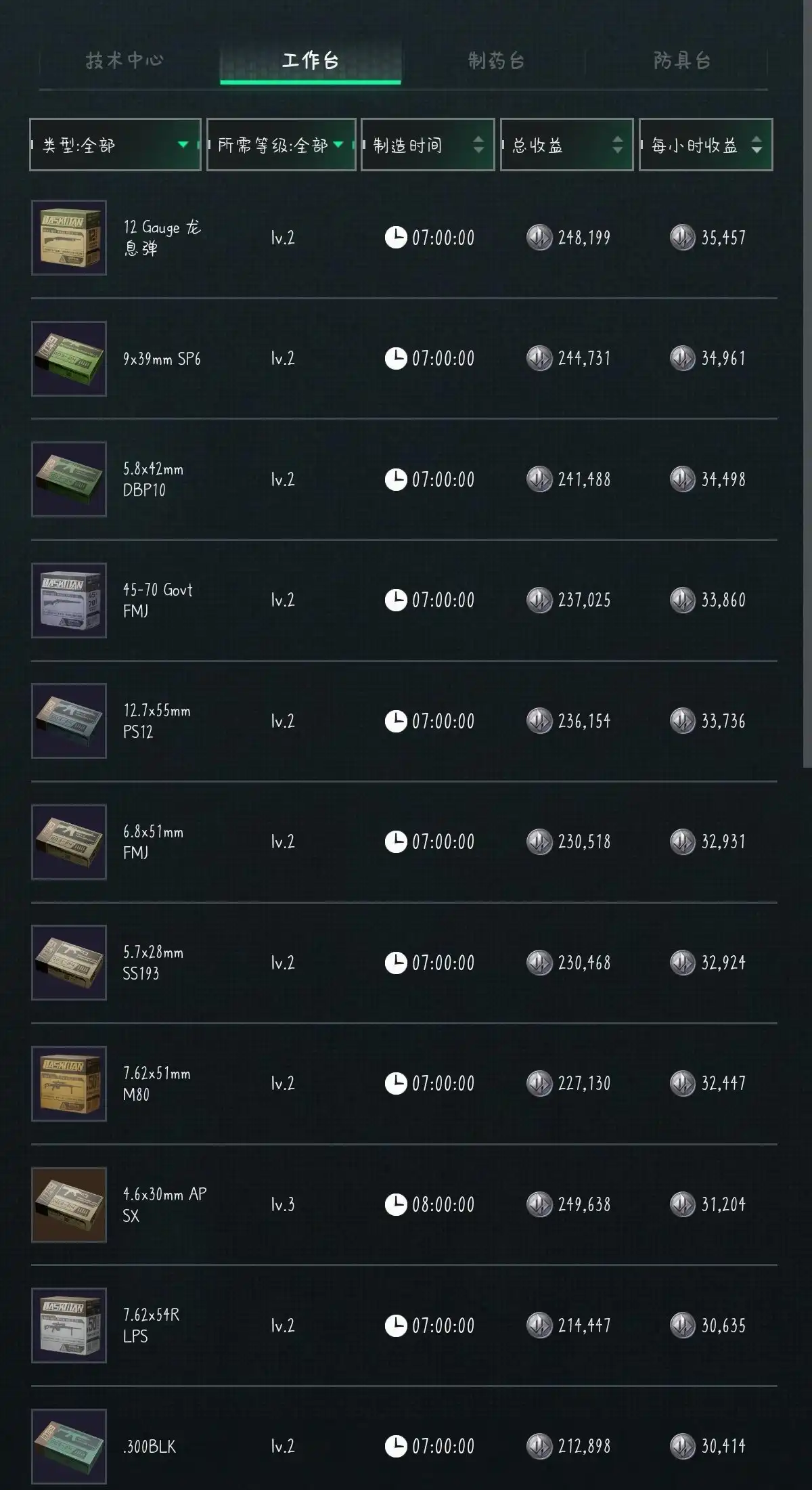Screen dimensions: 812x1490
Task: Click the 6.8x51mm FMJ item name
Action: pos(153,842)
